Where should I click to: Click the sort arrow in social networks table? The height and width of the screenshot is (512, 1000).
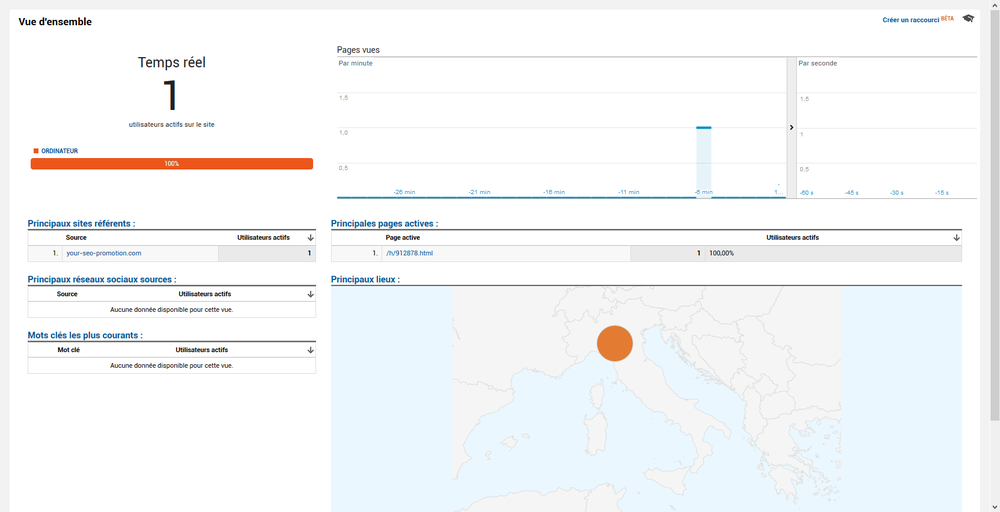click(x=311, y=295)
